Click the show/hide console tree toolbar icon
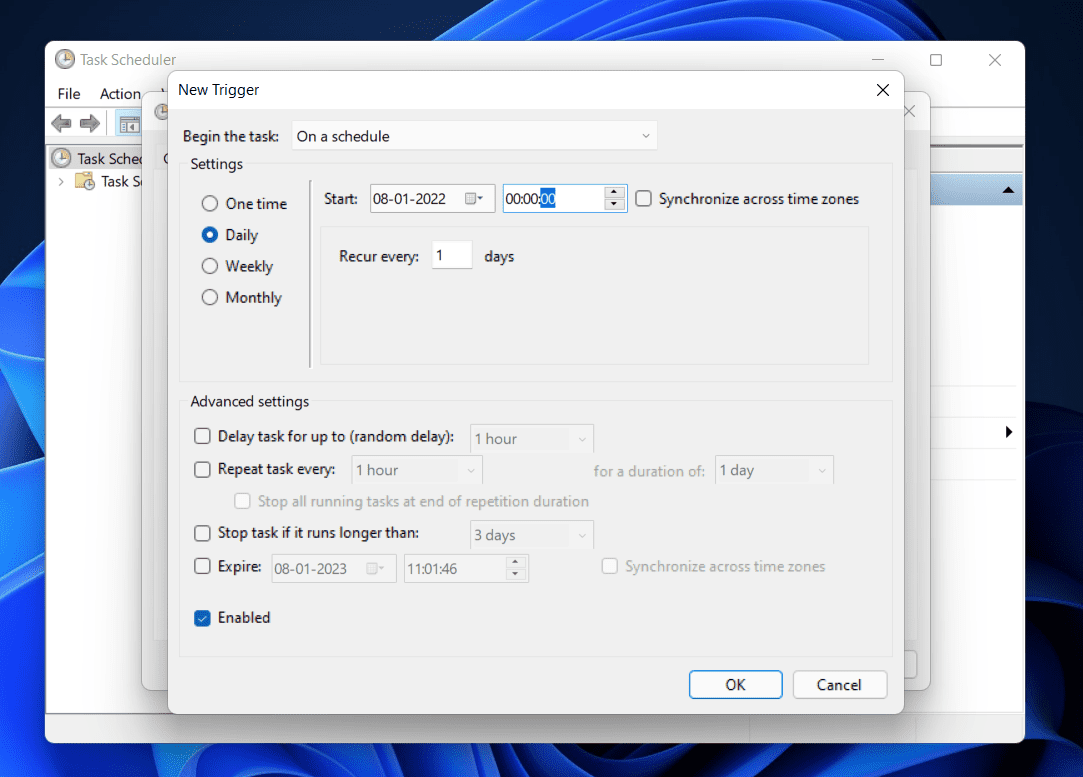This screenshot has height=777, width=1083. 129,124
